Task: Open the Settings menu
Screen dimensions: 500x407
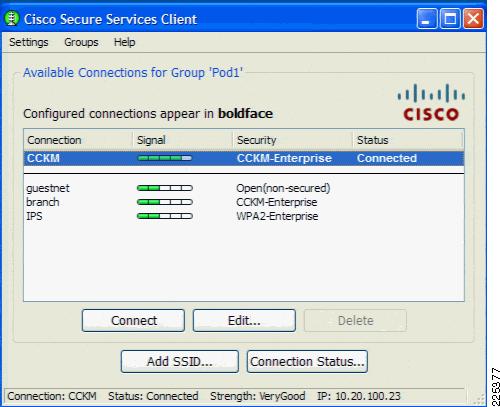Action: click(x=29, y=42)
